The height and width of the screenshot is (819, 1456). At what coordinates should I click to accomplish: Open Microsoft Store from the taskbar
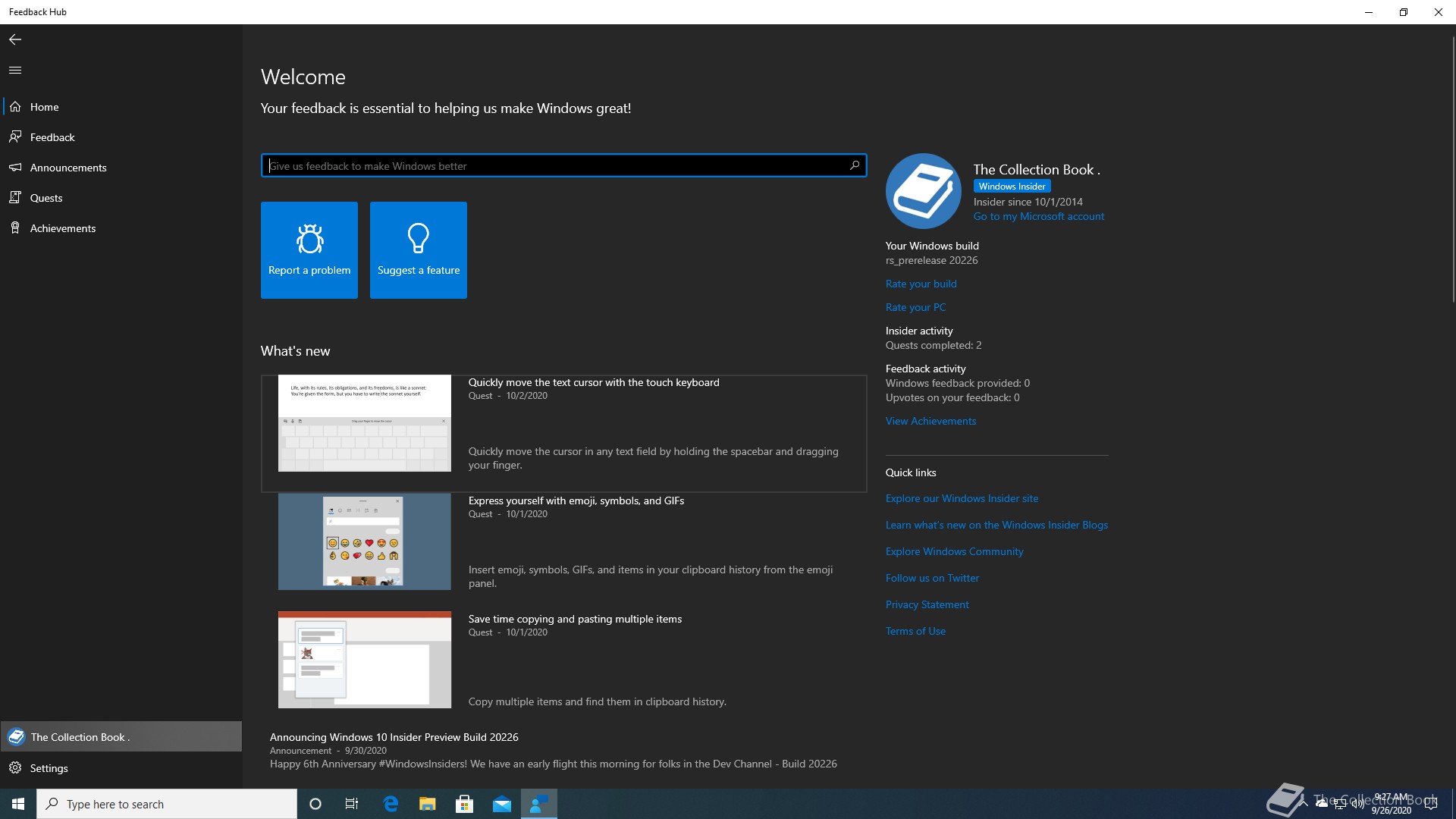pyautogui.click(x=464, y=804)
